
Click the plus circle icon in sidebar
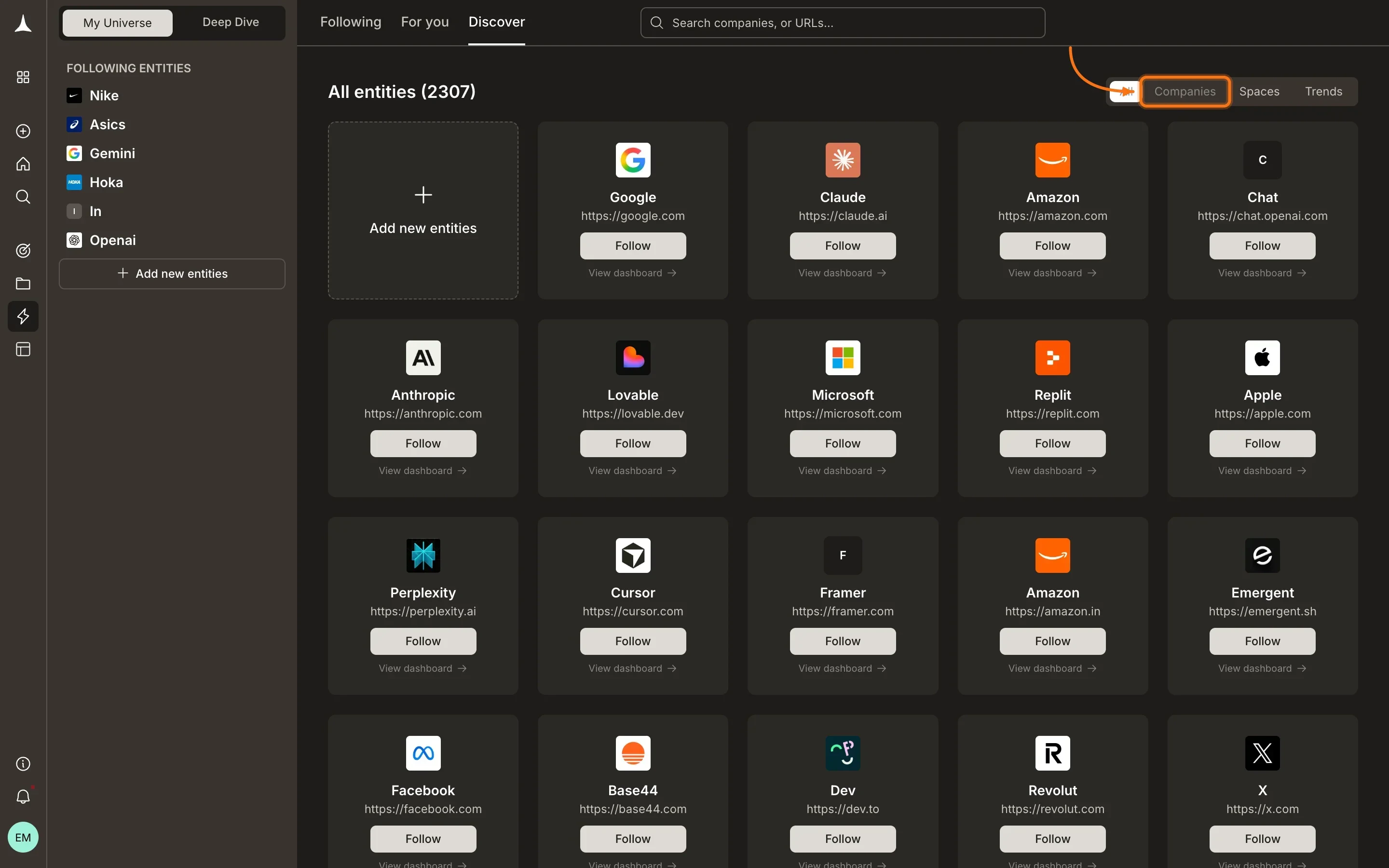click(x=23, y=131)
